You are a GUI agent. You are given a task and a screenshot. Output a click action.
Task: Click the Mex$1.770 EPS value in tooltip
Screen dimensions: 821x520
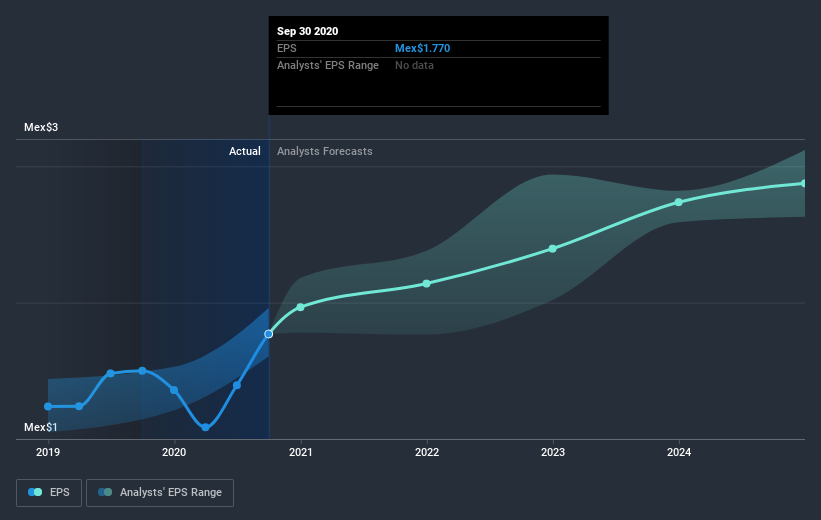(423, 48)
